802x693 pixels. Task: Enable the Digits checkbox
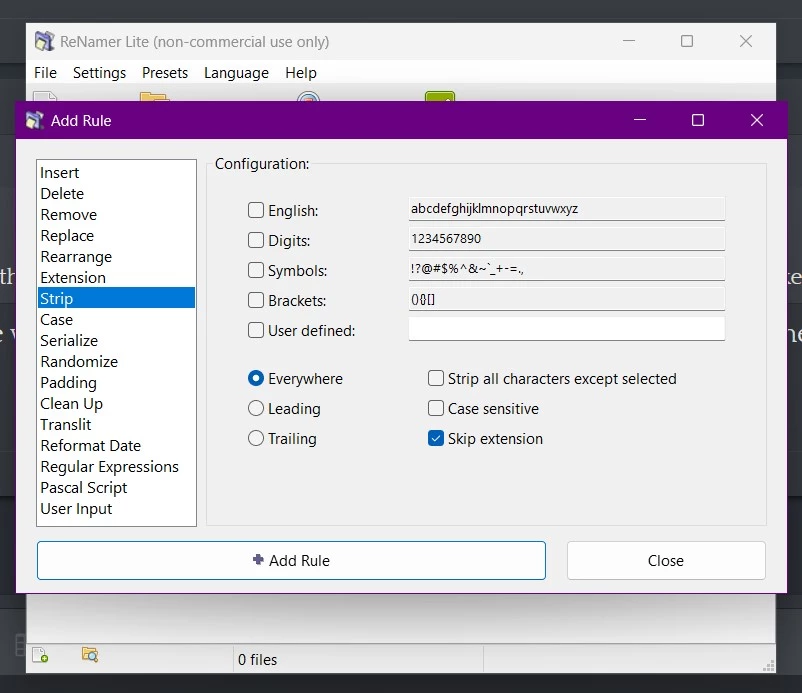(x=256, y=240)
